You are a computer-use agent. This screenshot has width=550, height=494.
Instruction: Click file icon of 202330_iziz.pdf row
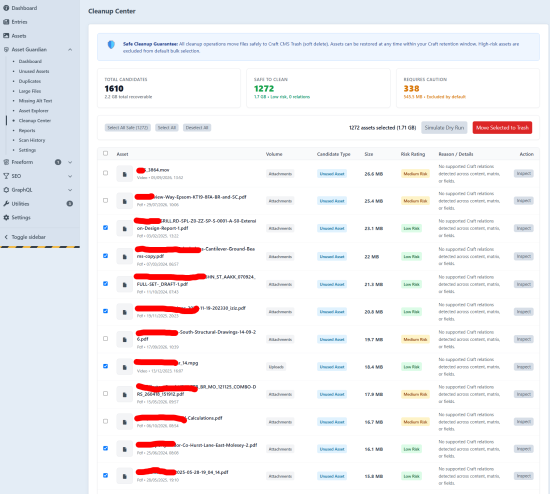point(125,312)
